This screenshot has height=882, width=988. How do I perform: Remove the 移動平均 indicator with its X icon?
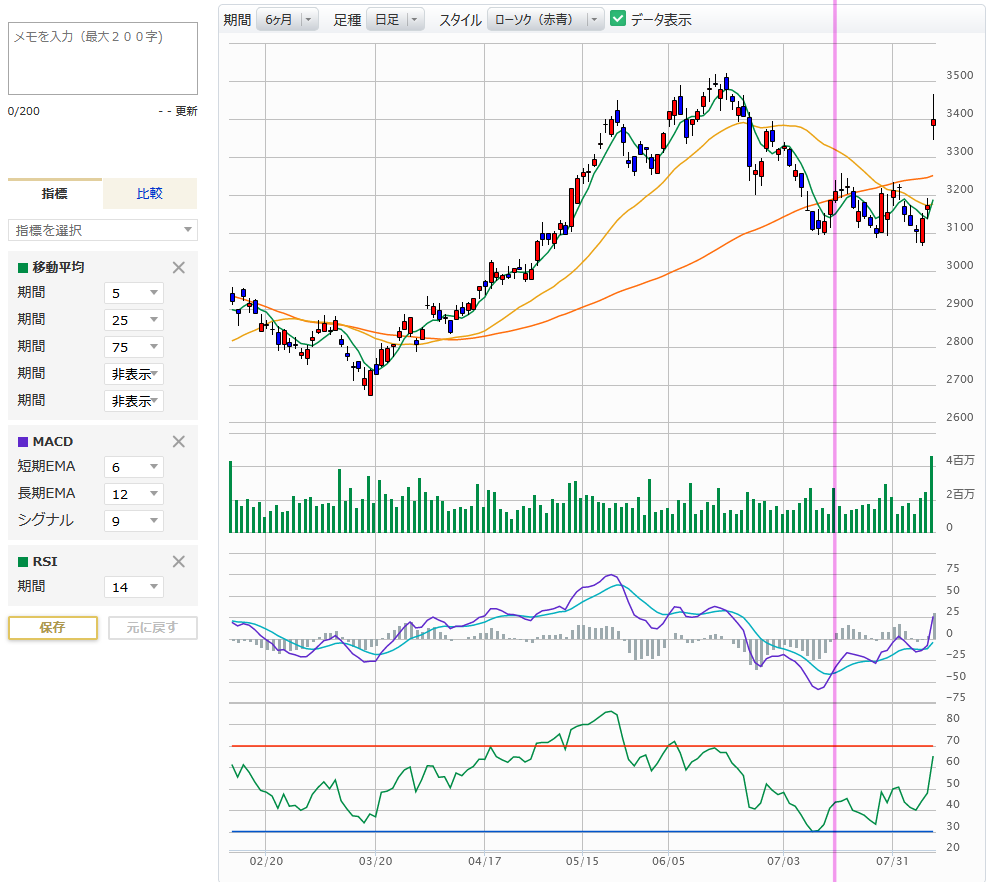pos(179,267)
